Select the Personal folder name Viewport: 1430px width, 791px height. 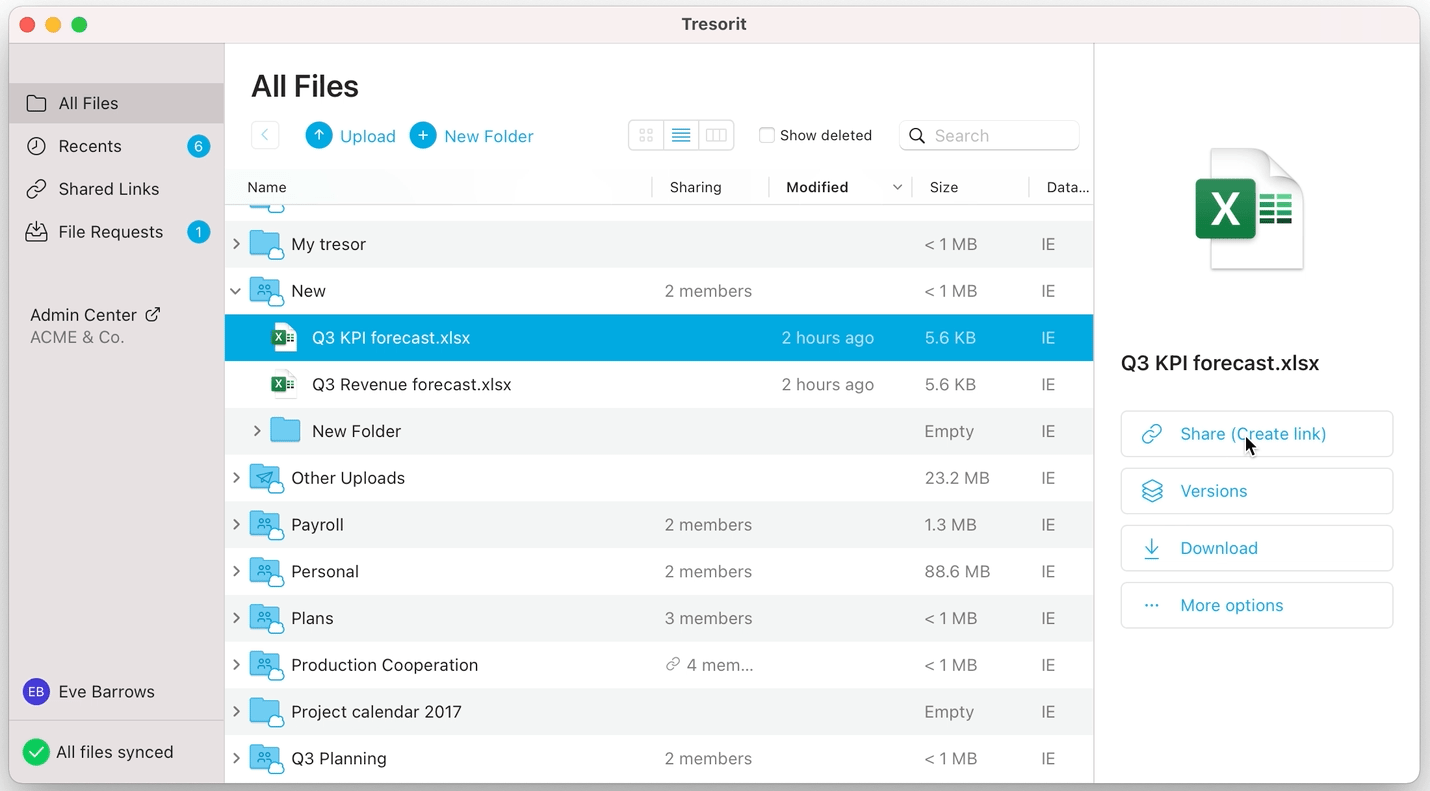[x=325, y=572]
